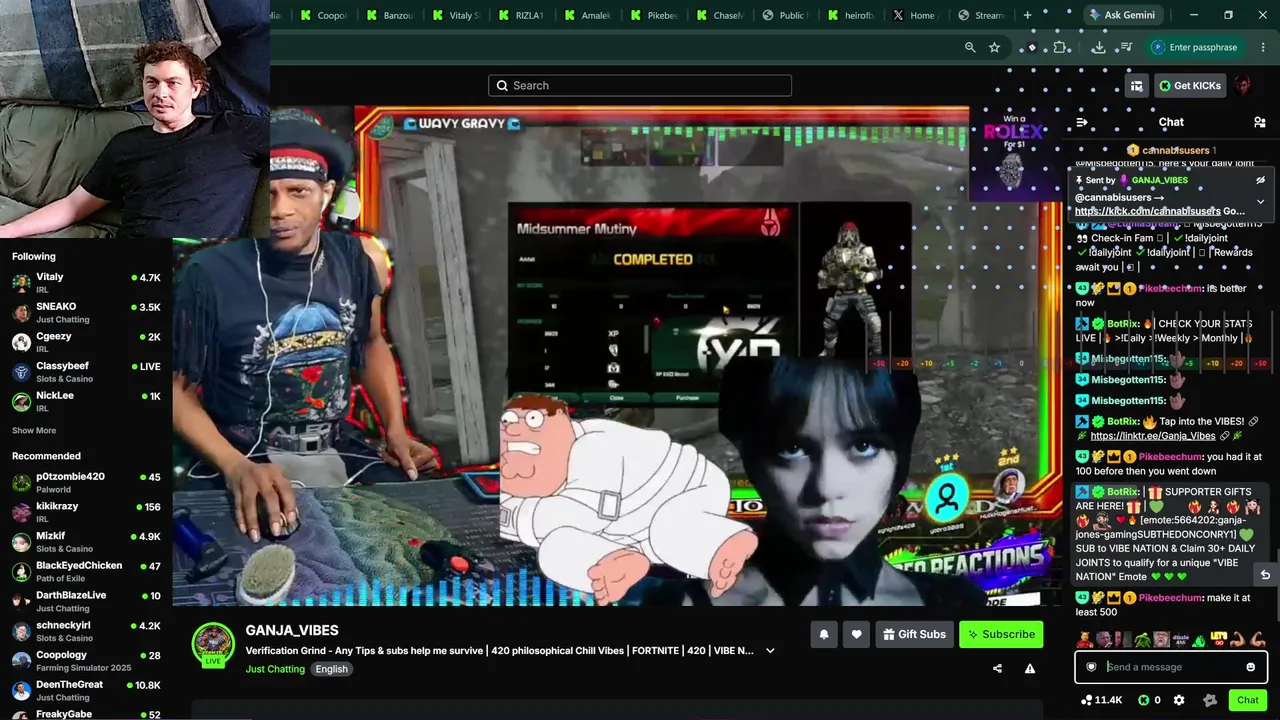Open Vitaly's channel in Following
Screen dimensions: 1280x720
click(x=86, y=283)
